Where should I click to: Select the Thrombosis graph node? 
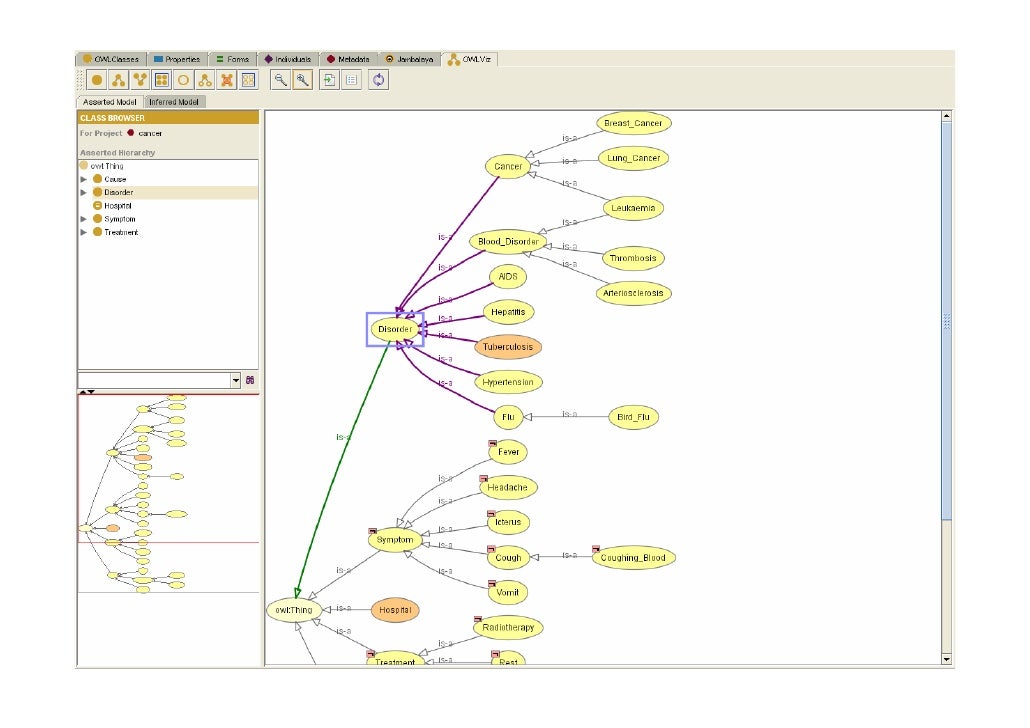point(633,258)
